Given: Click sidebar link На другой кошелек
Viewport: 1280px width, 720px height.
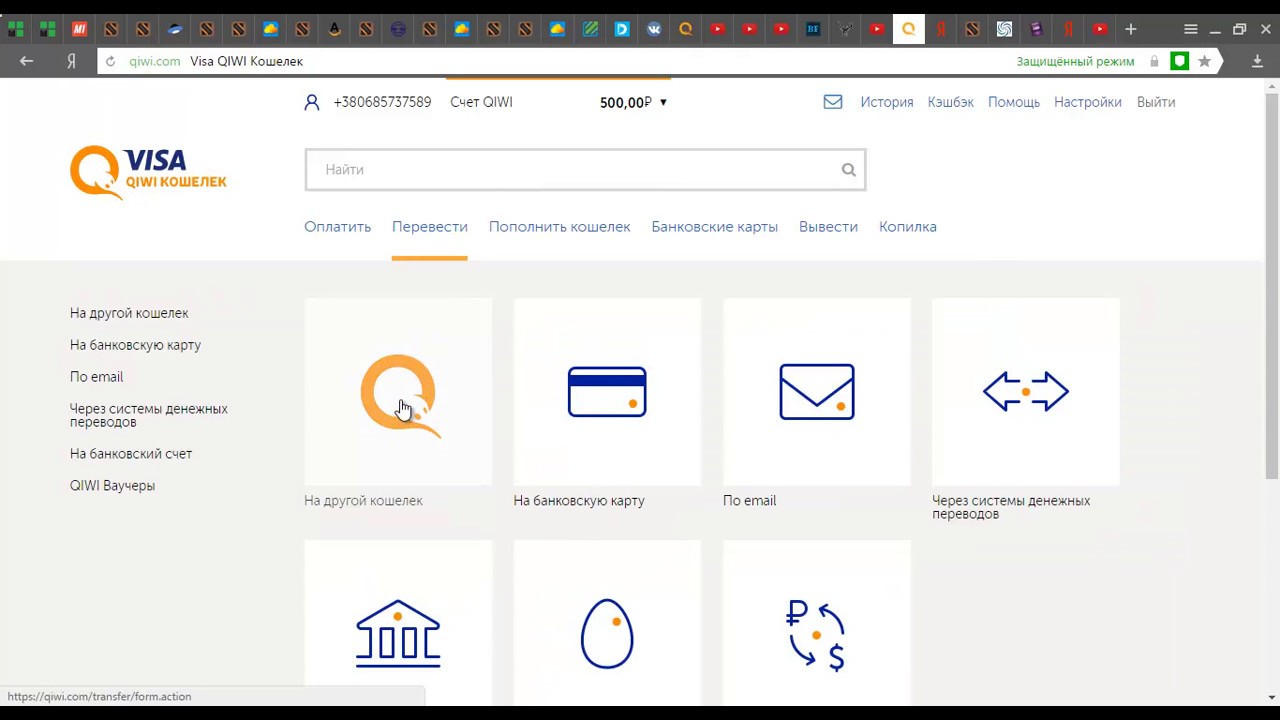Looking at the screenshot, I should (129, 313).
